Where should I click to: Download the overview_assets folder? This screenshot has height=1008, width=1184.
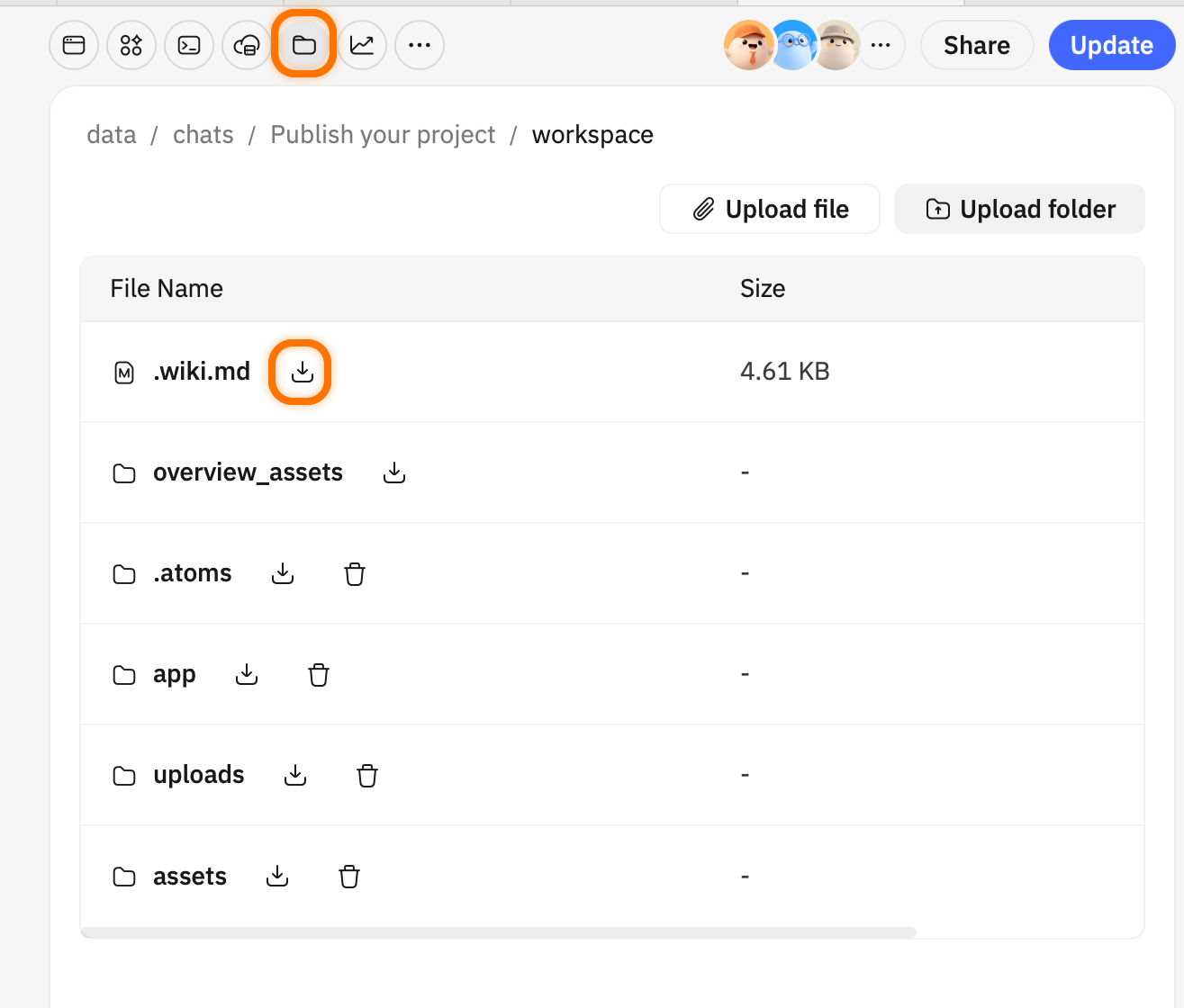394,472
